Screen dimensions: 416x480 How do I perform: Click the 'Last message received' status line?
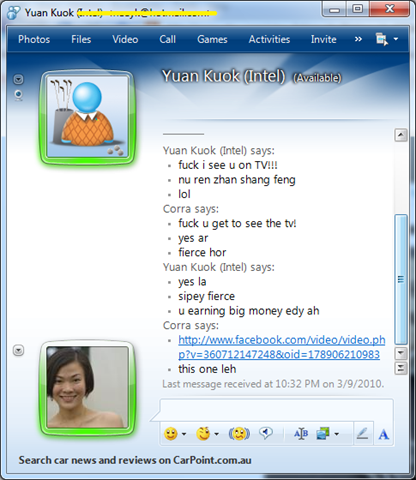[273, 384]
